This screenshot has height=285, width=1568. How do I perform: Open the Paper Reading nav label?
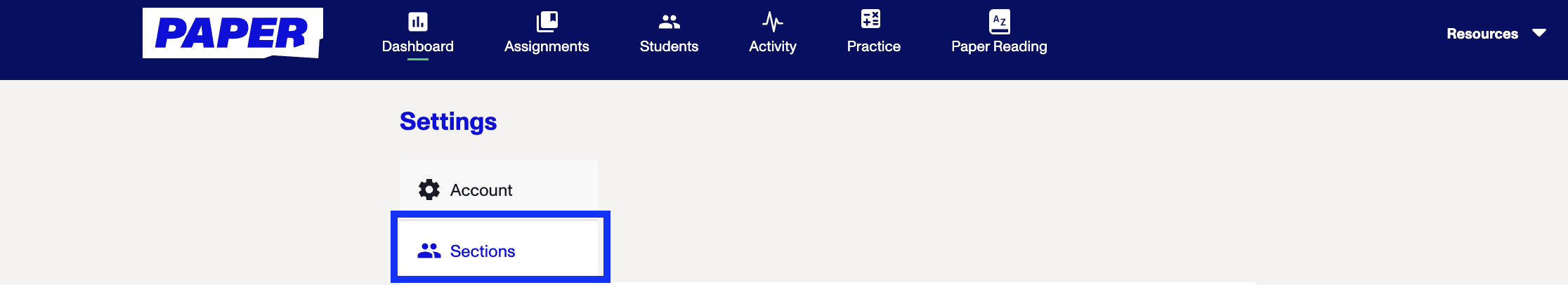click(x=999, y=47)
